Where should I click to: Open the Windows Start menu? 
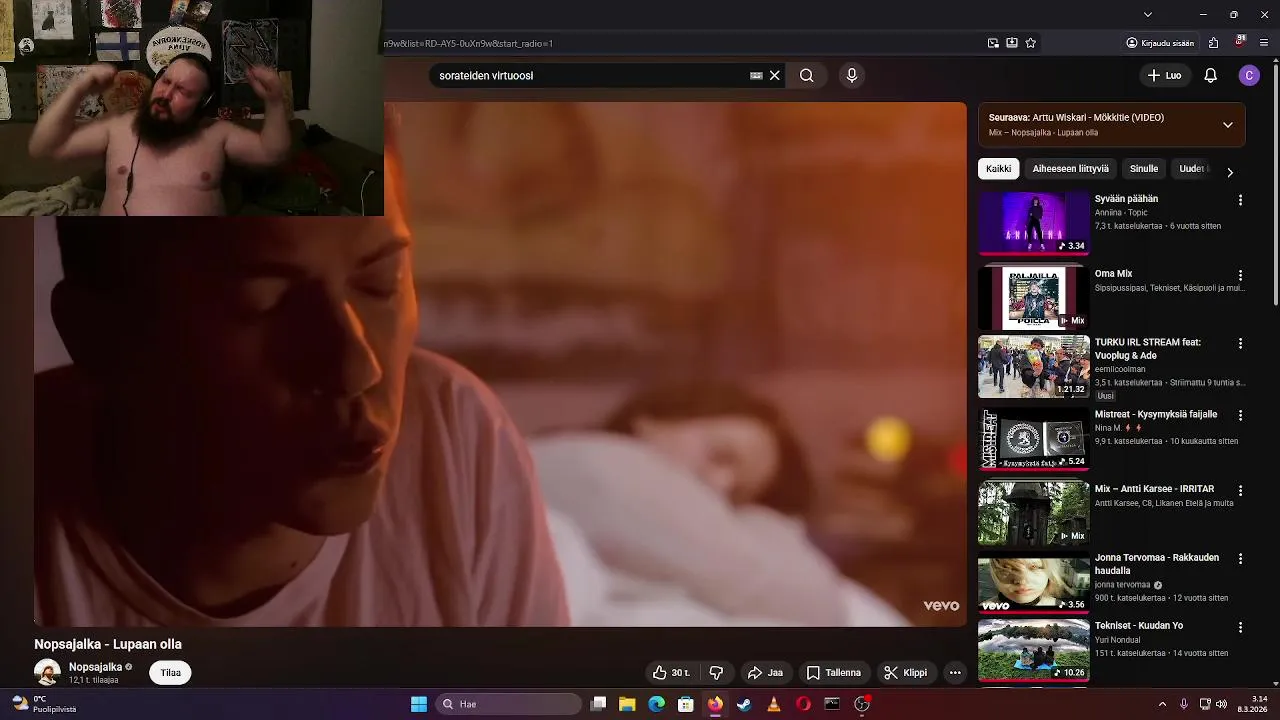pos(419,704)
